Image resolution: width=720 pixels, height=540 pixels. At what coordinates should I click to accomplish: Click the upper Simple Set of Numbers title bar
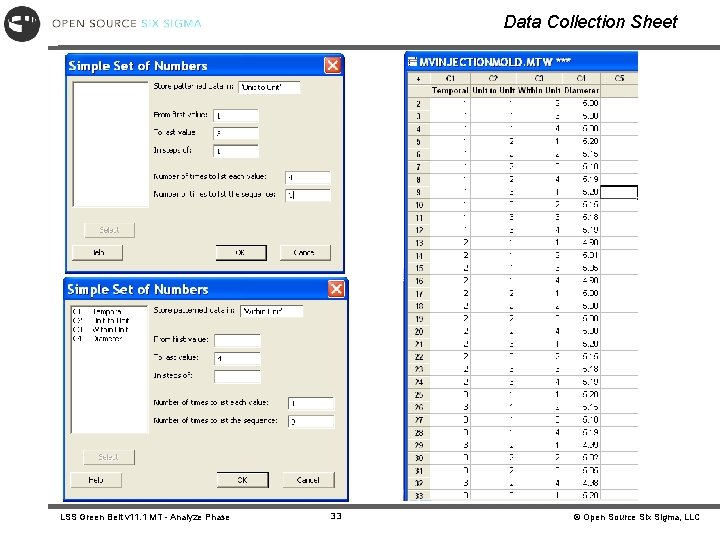pyautogui.click(x=204, y=66)
